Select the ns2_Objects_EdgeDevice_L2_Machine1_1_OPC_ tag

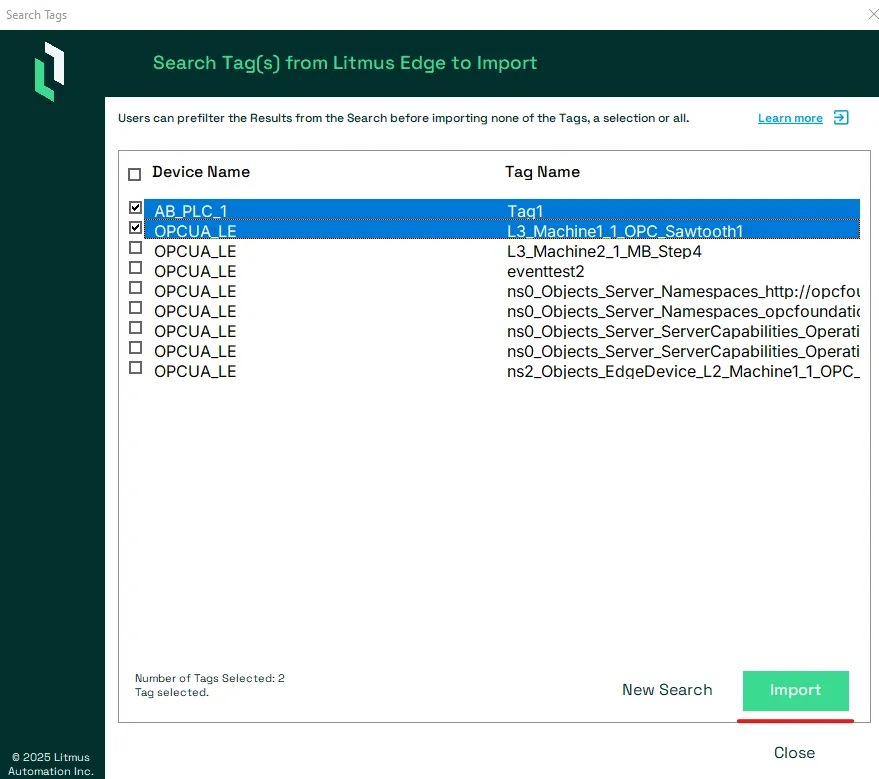click(x=683, y=372)
